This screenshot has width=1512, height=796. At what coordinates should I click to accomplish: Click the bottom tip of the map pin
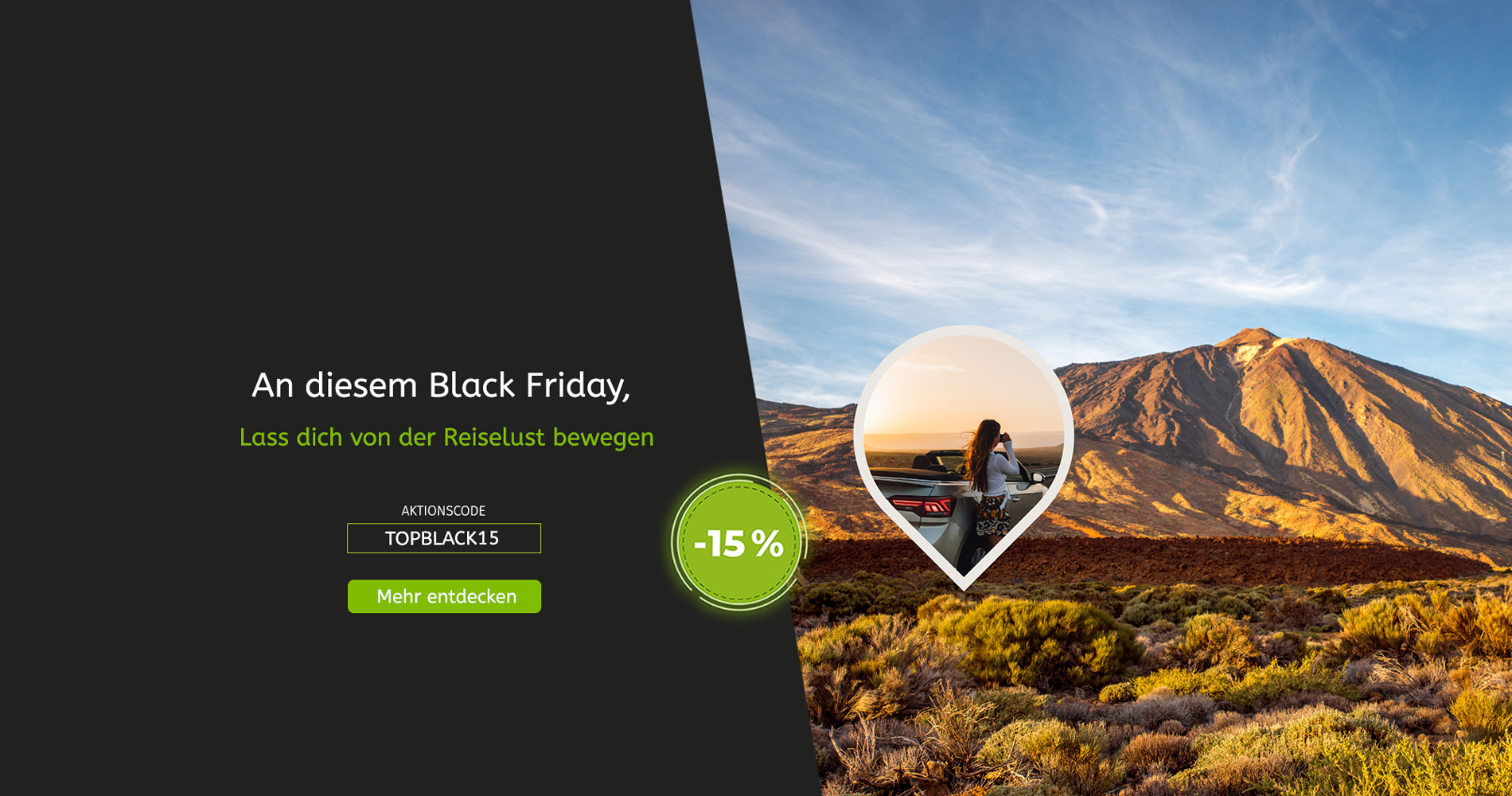tap(964, 583)
